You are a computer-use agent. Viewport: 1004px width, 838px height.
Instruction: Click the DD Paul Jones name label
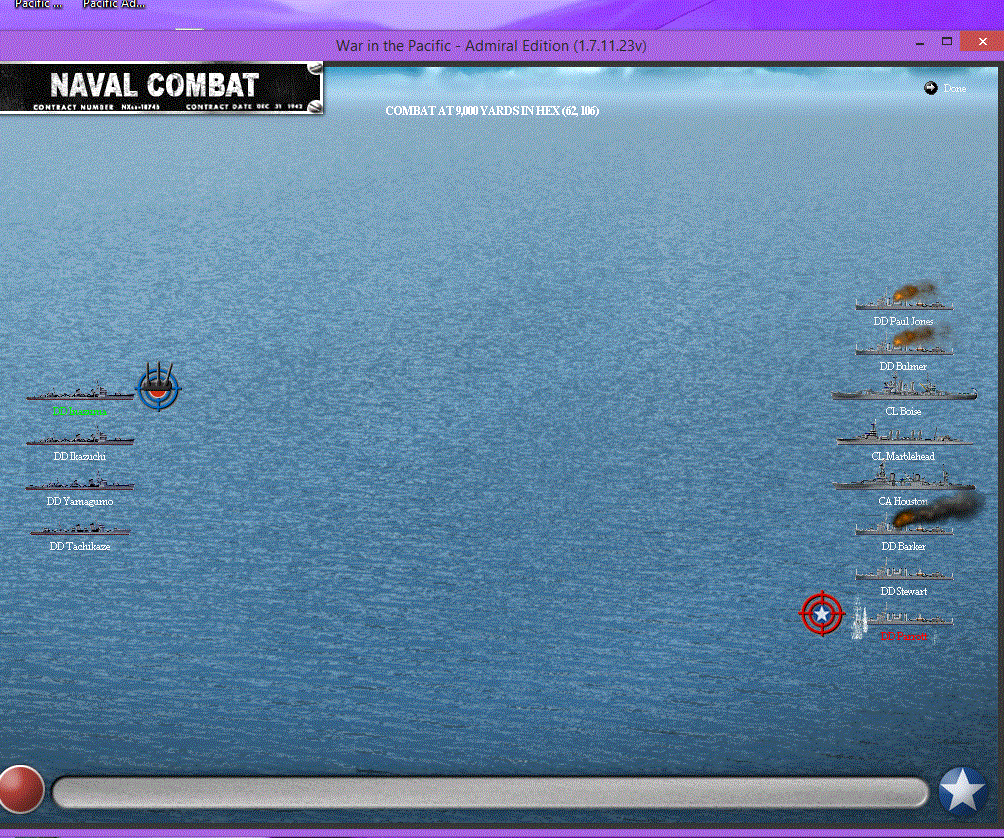(x=903, y=321)
